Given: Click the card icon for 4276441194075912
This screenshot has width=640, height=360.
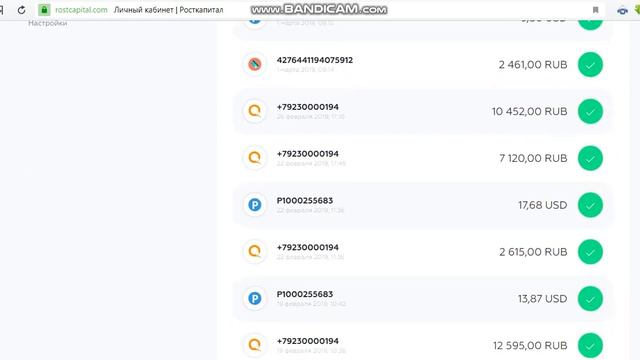Looking at the screenshot, I should click(x=255, y=64).
